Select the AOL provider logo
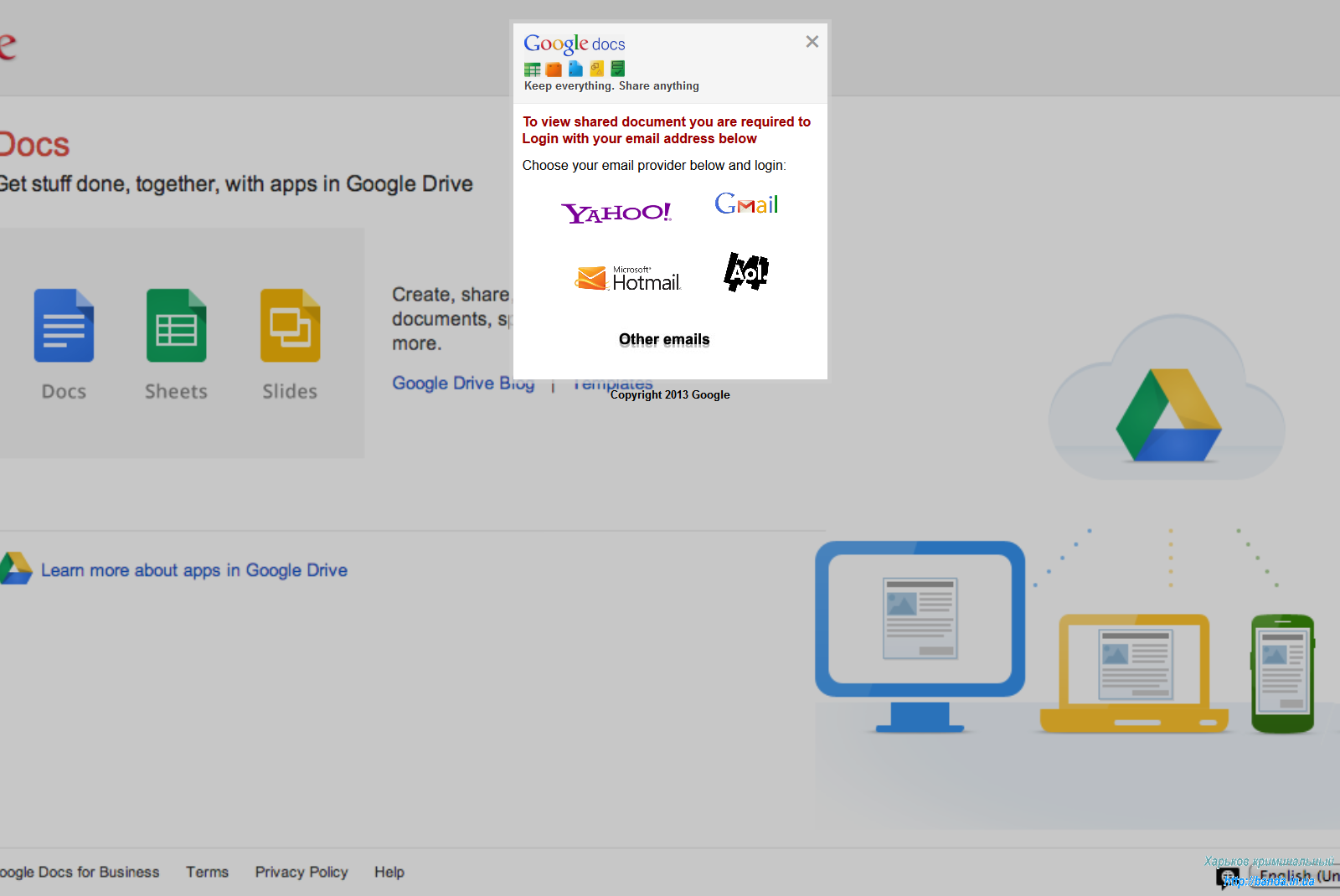This screenshot has height=896, width=1340. pyautogui.click(x=746, y=272)
